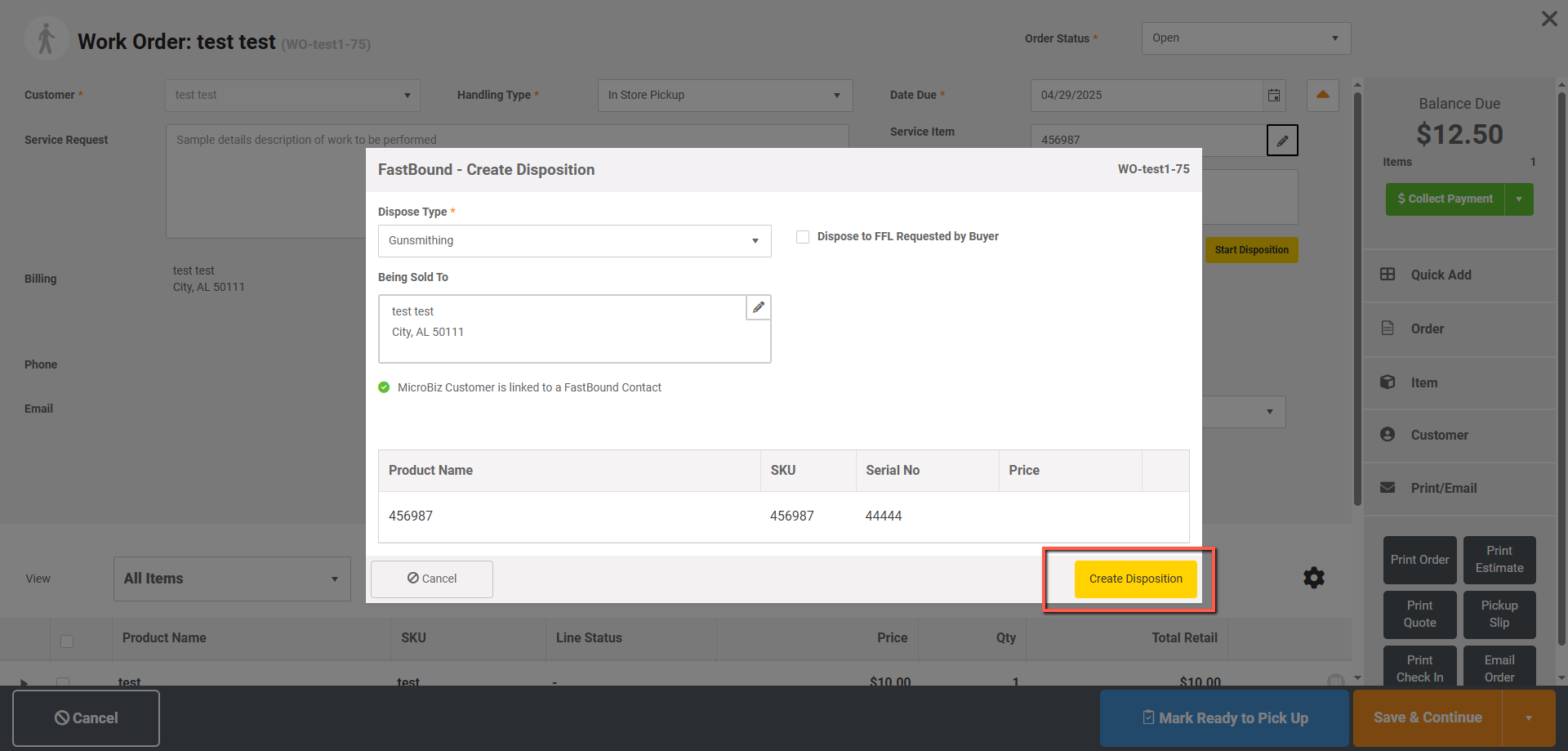This screenshot has width=1568, height=751.
Task: Open the Date Due calendar picker
Action: coord(1274,95)
